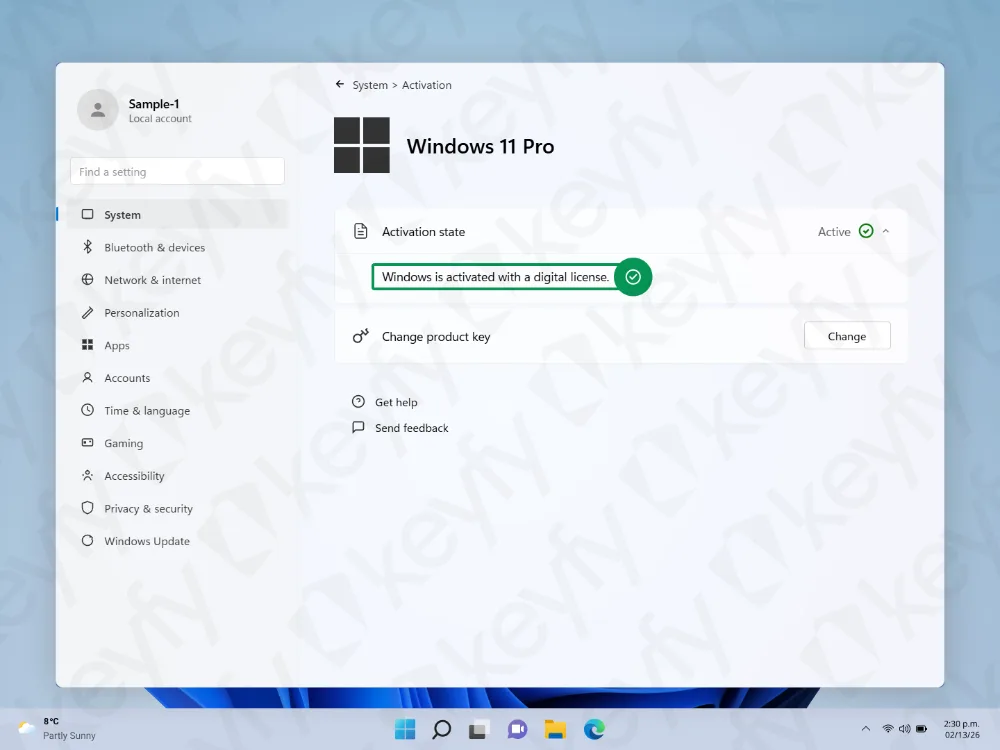Image resolution: width=1000 pixels, height=750 pixels.
Task: Go back using the arrow beside System
Action: click(x=340, y=84)
